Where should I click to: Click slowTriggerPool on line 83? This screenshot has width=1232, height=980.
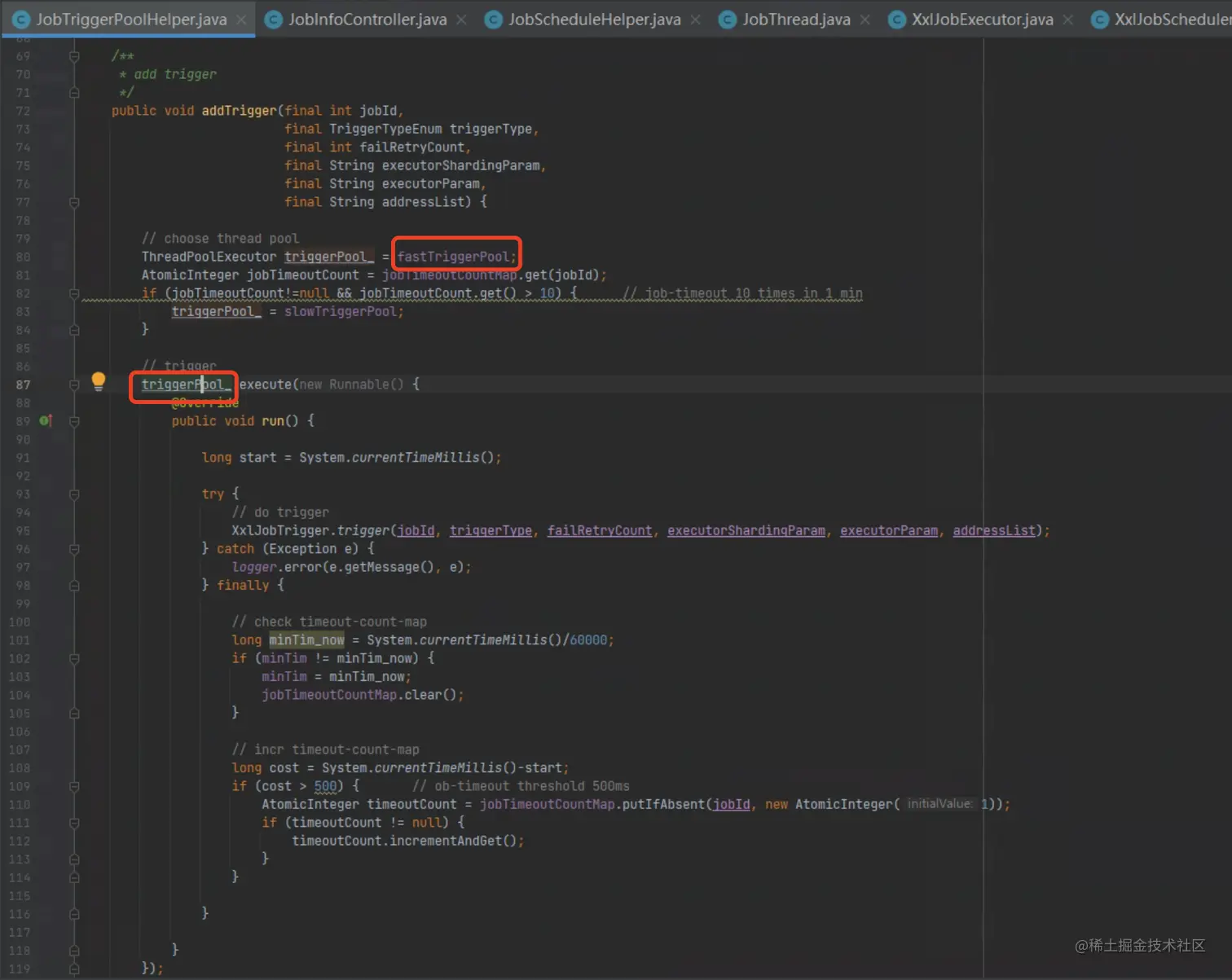click(x=340, y=311)
